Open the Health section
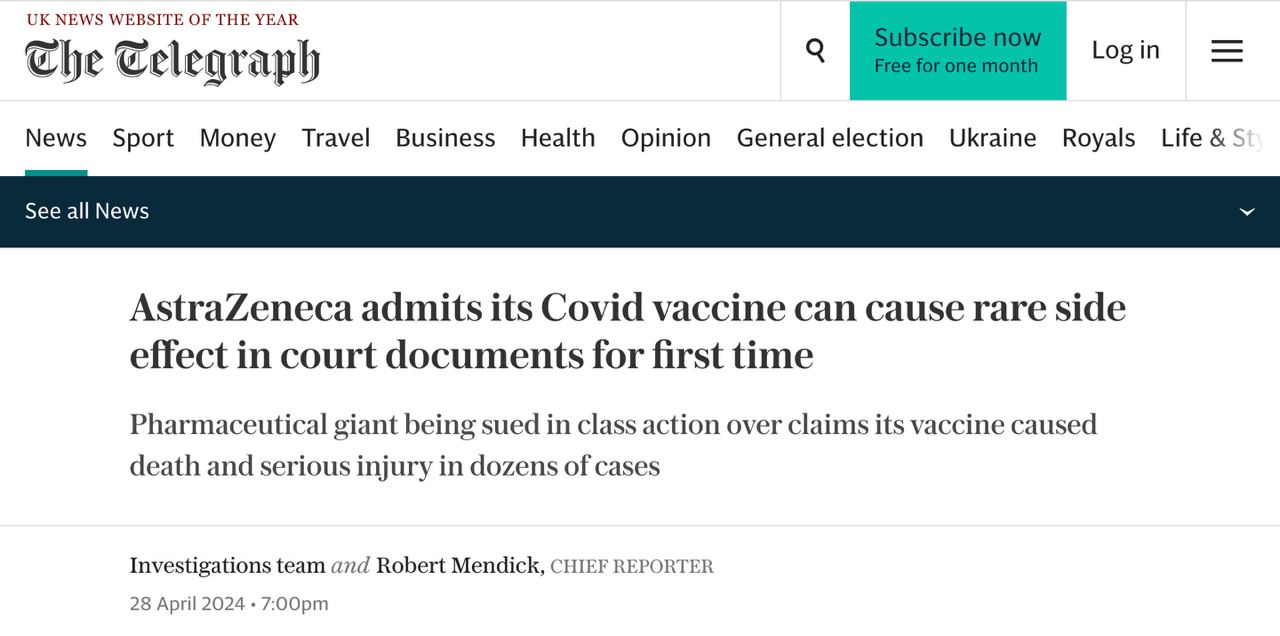 pos(558,138)
